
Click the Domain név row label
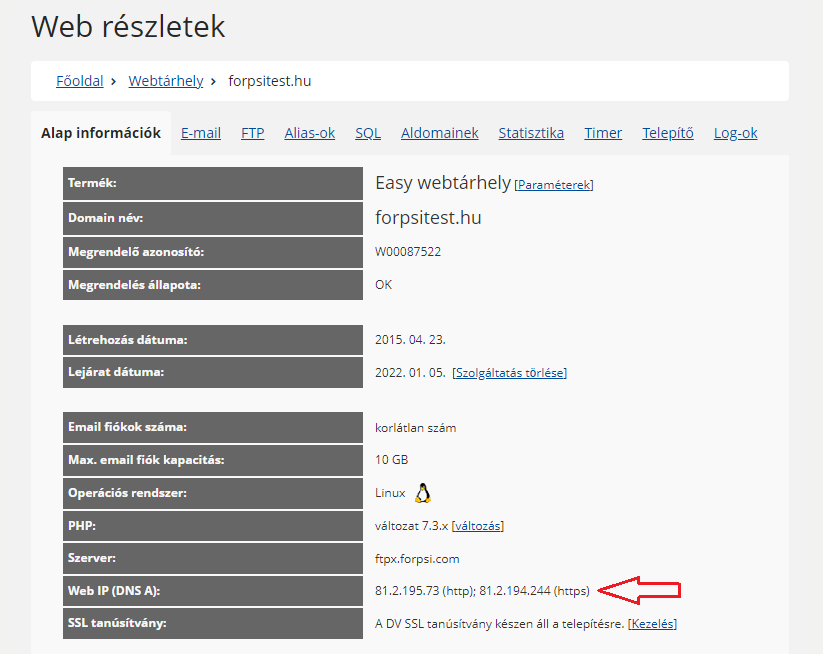point(105,218)
